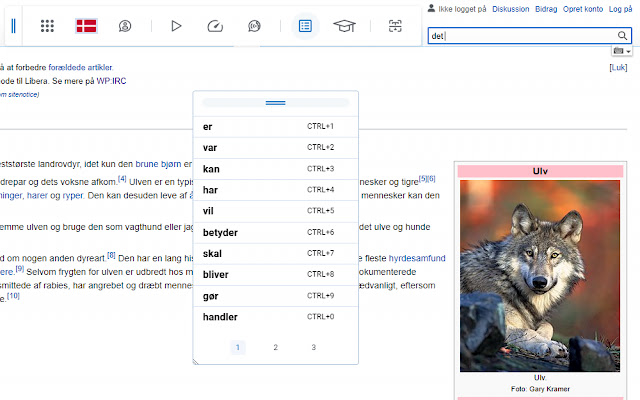The image size is (640, 400).
Task: Activate the screen capture scan tool
Action: [395, 26]
